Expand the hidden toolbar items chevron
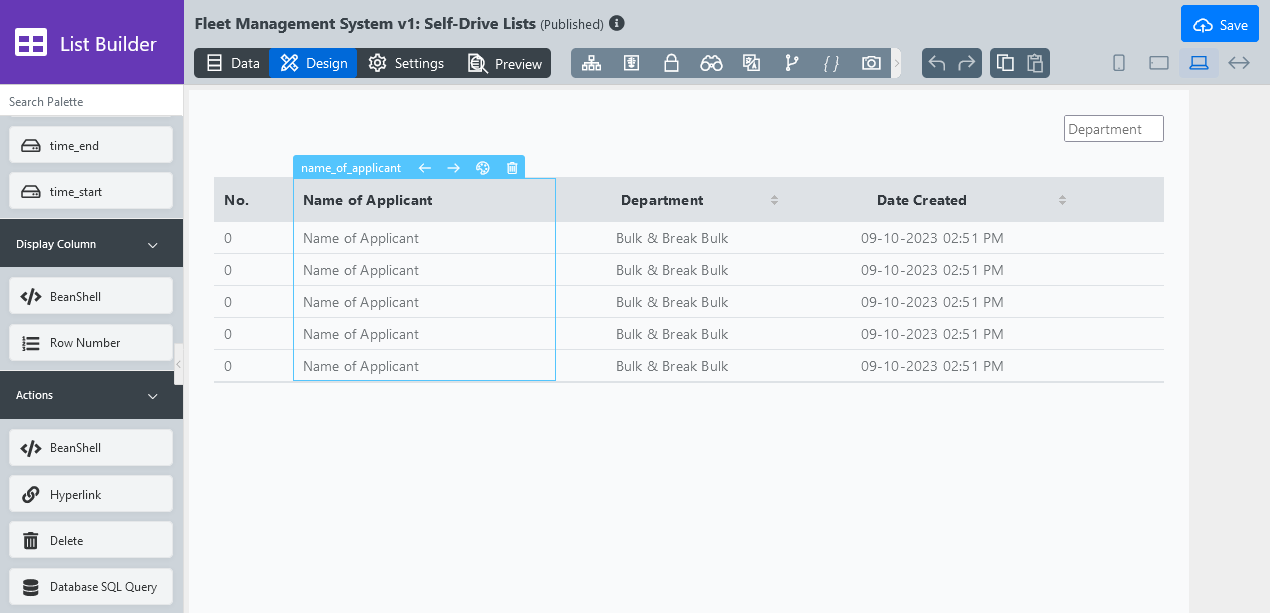 pyautogui.click(x=896, y=63)
